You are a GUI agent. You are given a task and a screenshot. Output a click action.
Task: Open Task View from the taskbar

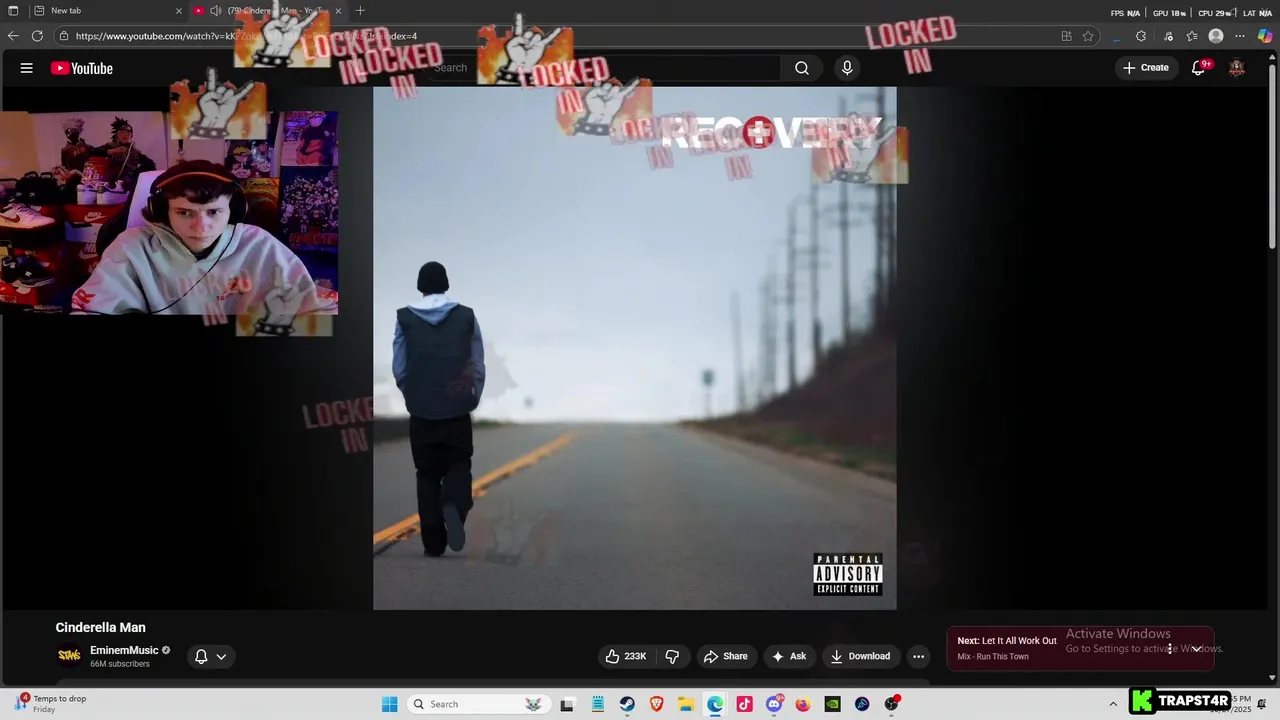[567, 704]
